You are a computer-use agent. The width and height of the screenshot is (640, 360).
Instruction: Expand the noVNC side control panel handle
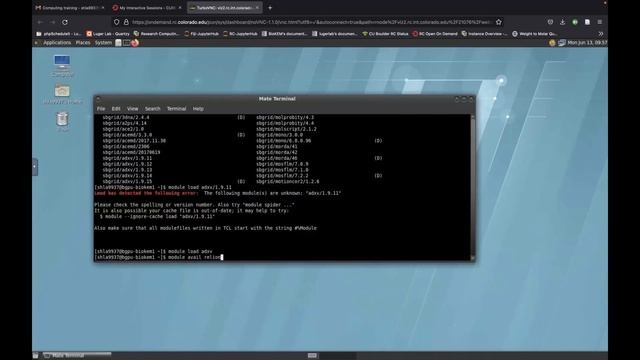tap(35, 167)
